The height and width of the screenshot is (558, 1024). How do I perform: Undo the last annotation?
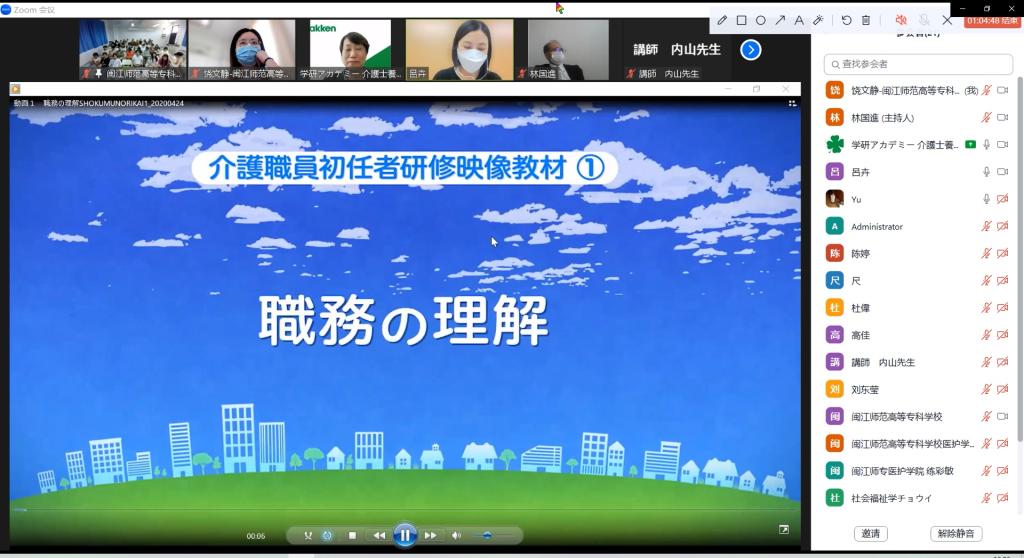(x=847, y=20)
